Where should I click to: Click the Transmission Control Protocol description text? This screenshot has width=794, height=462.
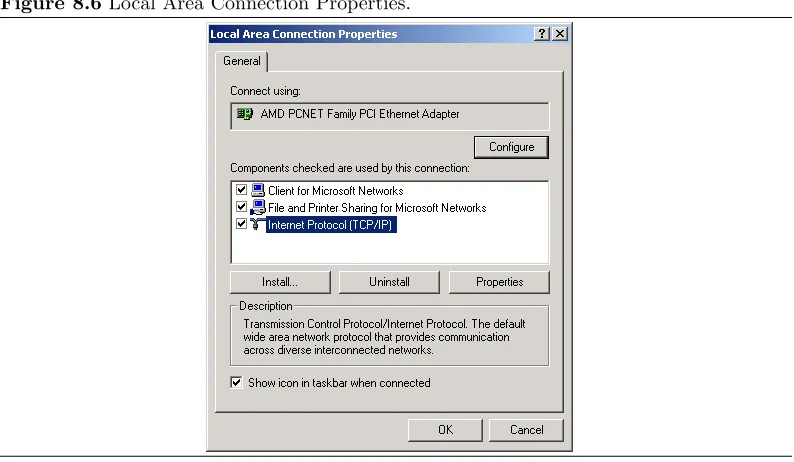click(x=384, y=337)
